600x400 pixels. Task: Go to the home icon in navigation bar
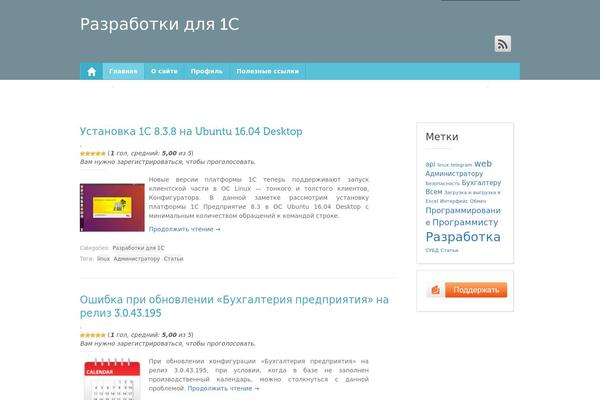91,72
